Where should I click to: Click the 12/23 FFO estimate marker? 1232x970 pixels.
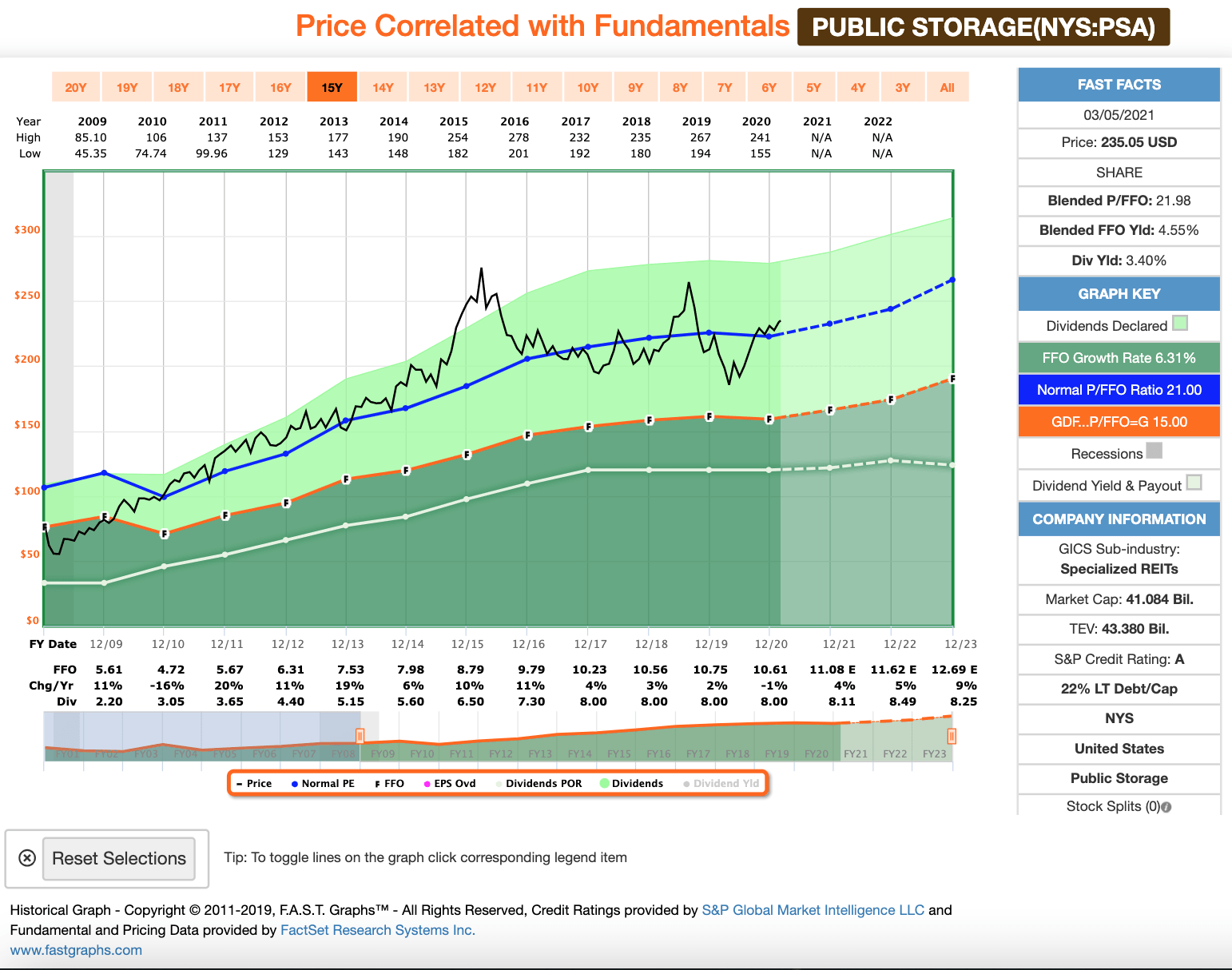(952, 379)
